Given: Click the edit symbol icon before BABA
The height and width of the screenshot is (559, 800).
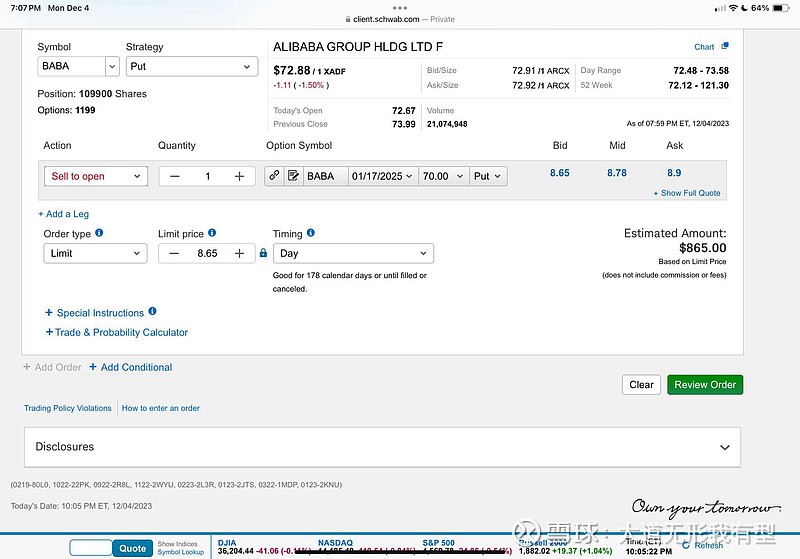Looking at the screenshot, I should [x=293, y=176].
